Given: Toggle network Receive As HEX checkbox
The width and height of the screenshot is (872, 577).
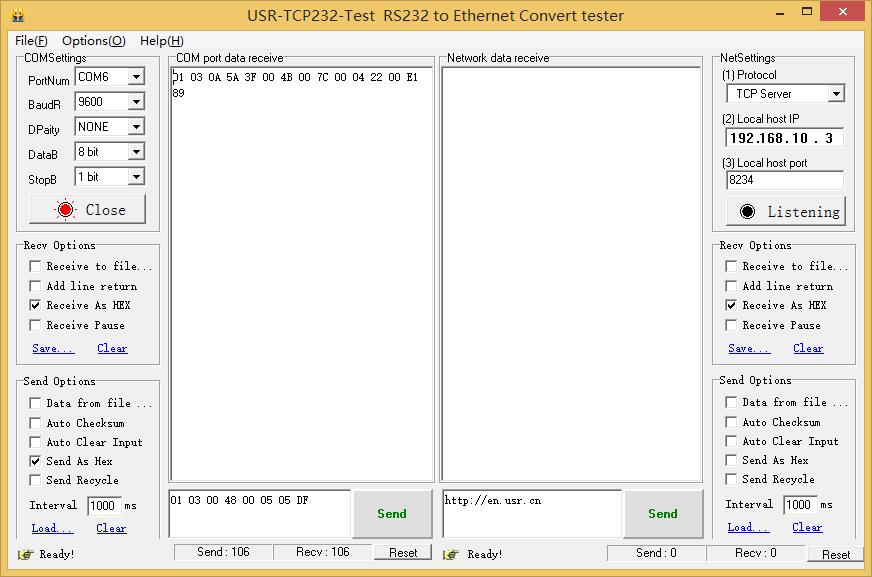Looking at the screenshot, I should (x=731, y=305).
